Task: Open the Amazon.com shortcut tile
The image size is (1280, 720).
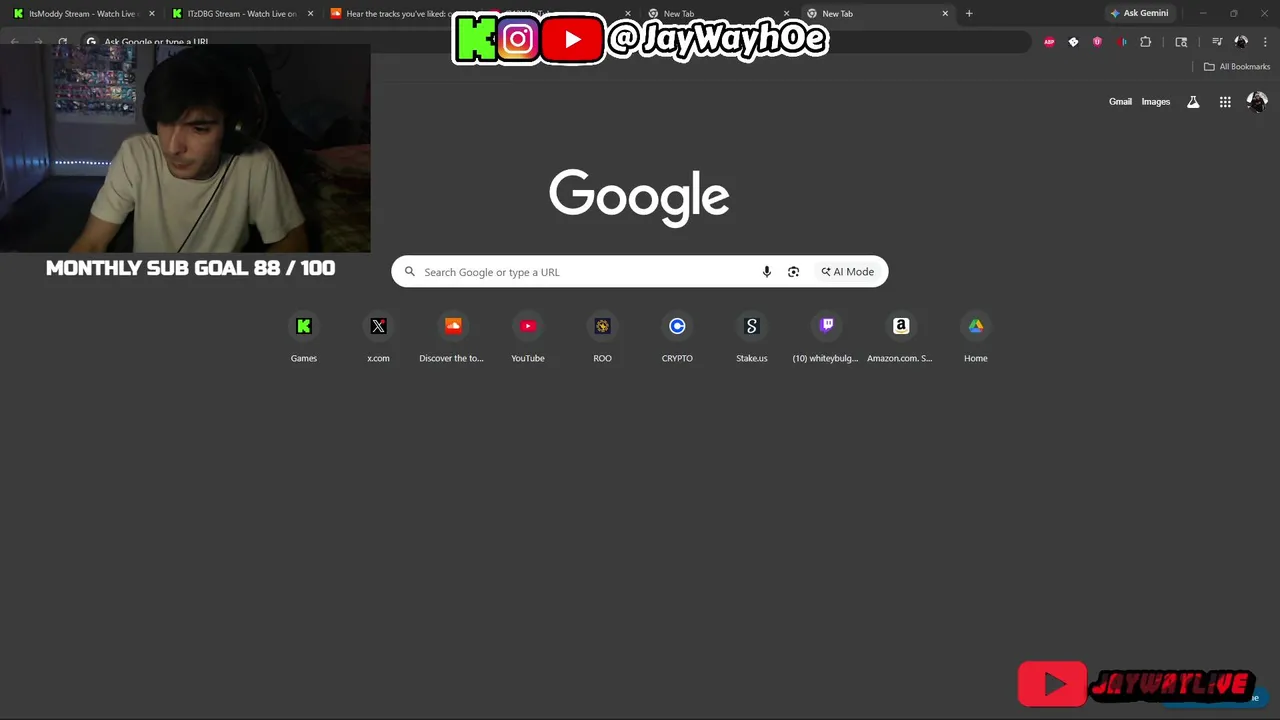Action: 901,337
